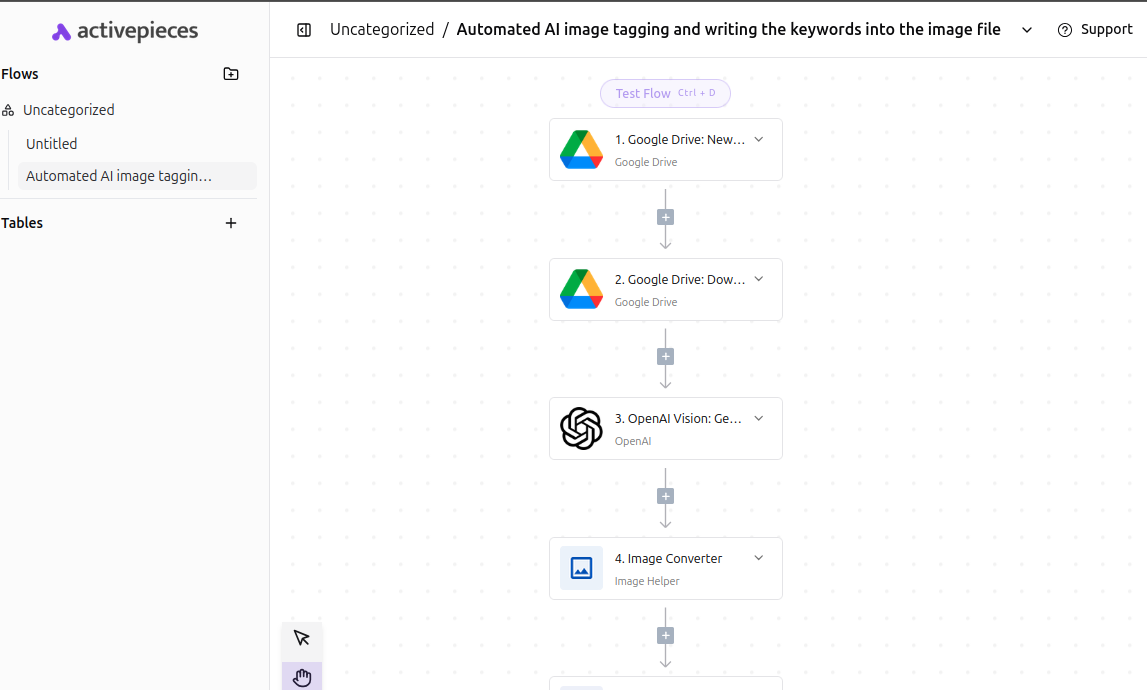Add step between steps 1 and 2
Image resolution: width=1147 pixels, height=690 pixels.
point(666,217)
